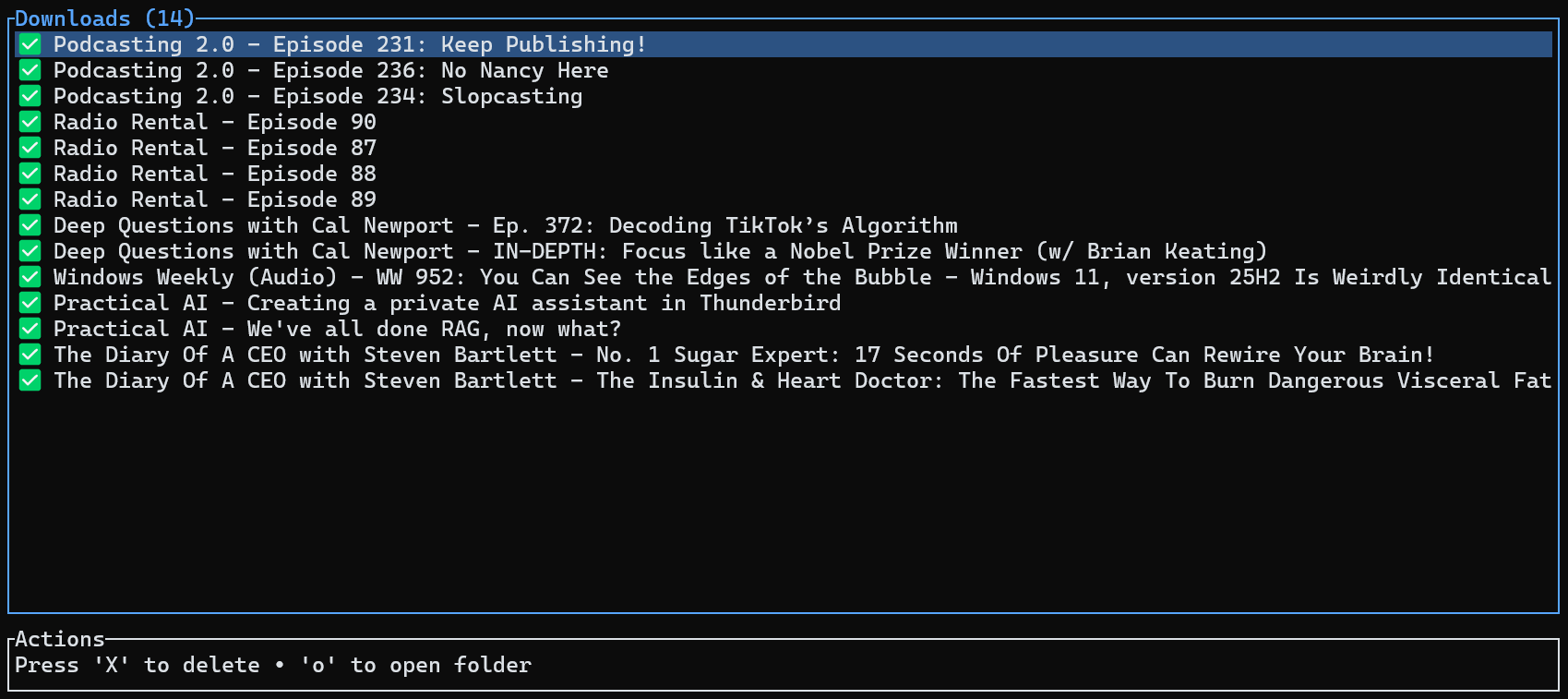Click the Downloads (14) panel title

point(104,18)
